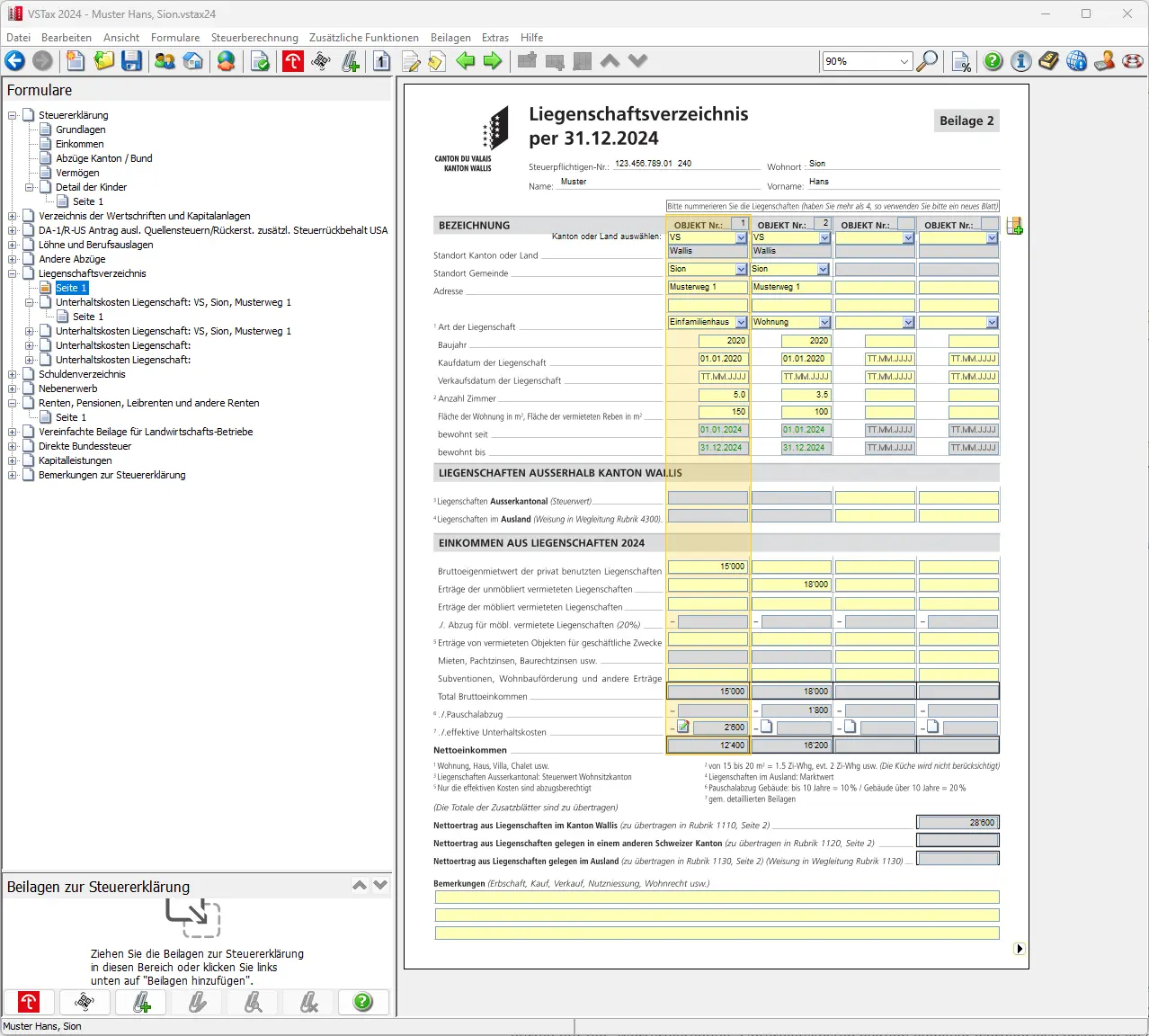Add attachment using paperclip-plus button in Beilagen panel
Screen dimensions: 1149x1036
141,1002
